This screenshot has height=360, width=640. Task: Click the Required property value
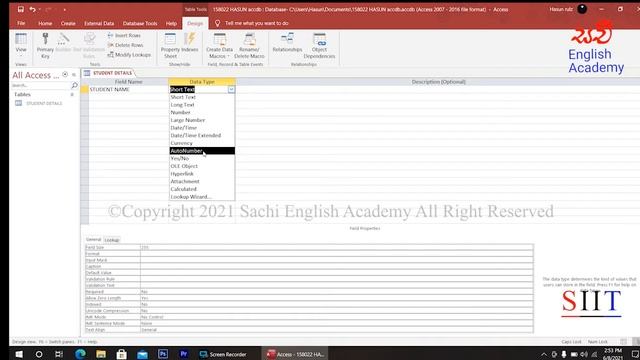[x=337, y=292]
